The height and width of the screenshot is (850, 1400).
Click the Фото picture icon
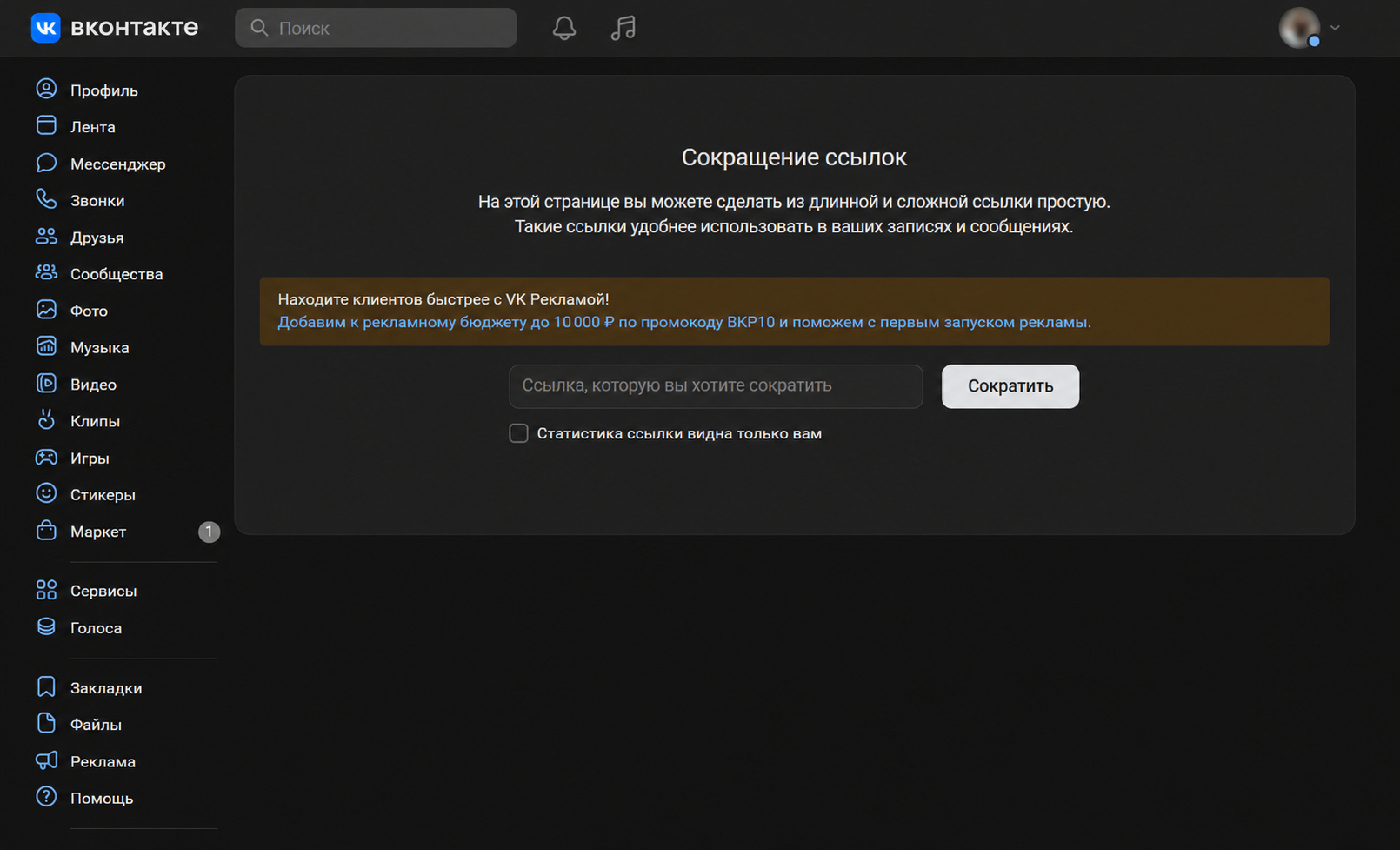(46, 310)
